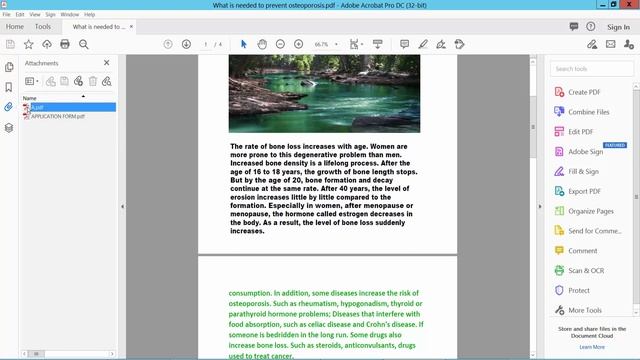Open the Find text search
The height and width of the screenshot is (360, 640).
pyautogui.click(x=84, y=44)
